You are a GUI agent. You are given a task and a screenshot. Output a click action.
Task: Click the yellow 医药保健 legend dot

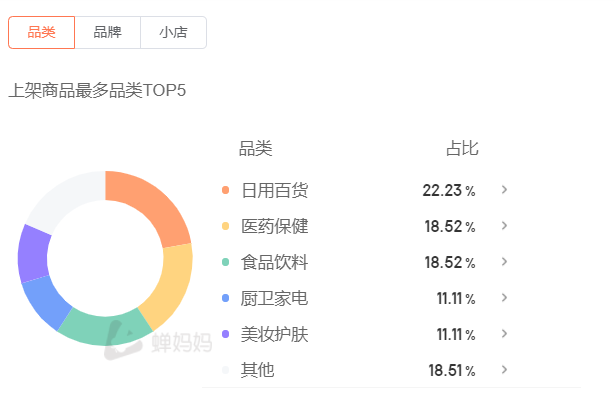click(225, 226)
